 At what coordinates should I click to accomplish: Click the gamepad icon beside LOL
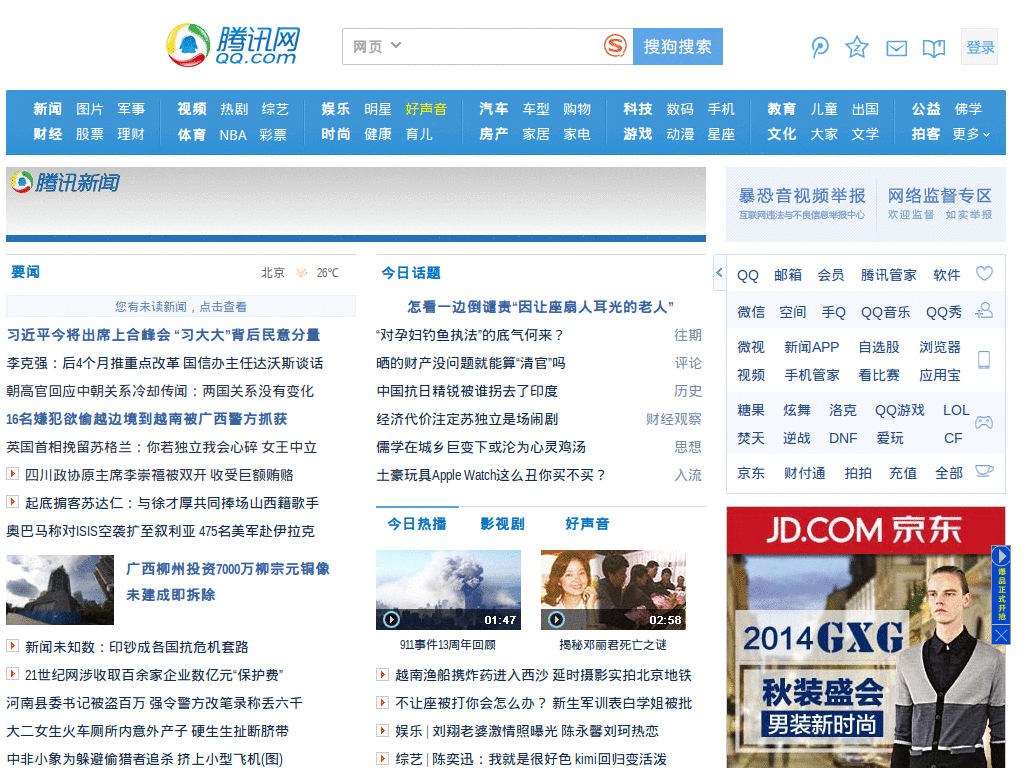(x=984, y=423)
